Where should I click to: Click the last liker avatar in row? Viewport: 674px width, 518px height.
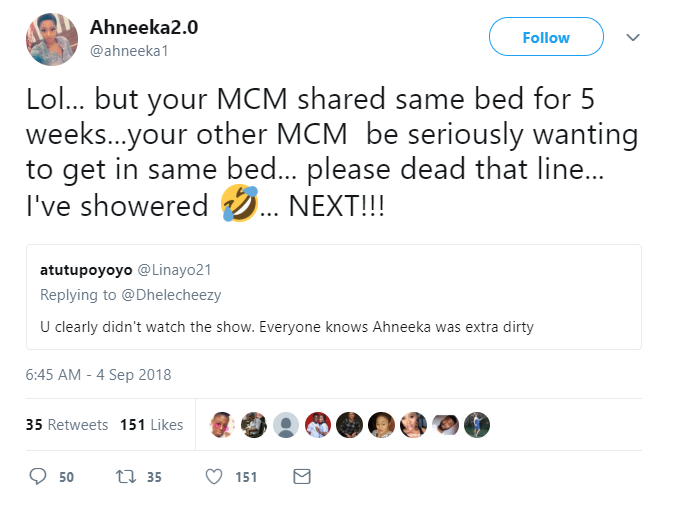coord(475,425)
